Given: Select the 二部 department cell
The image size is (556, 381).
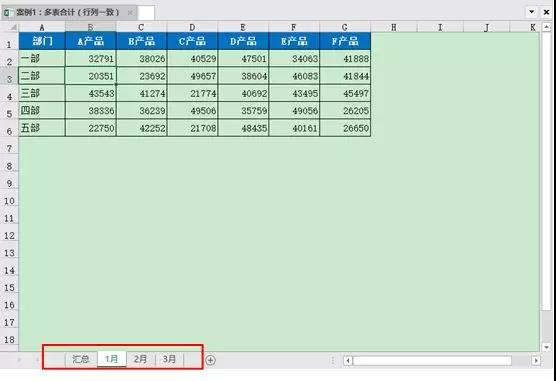Looking at the screenshot, I should [42, 76].
